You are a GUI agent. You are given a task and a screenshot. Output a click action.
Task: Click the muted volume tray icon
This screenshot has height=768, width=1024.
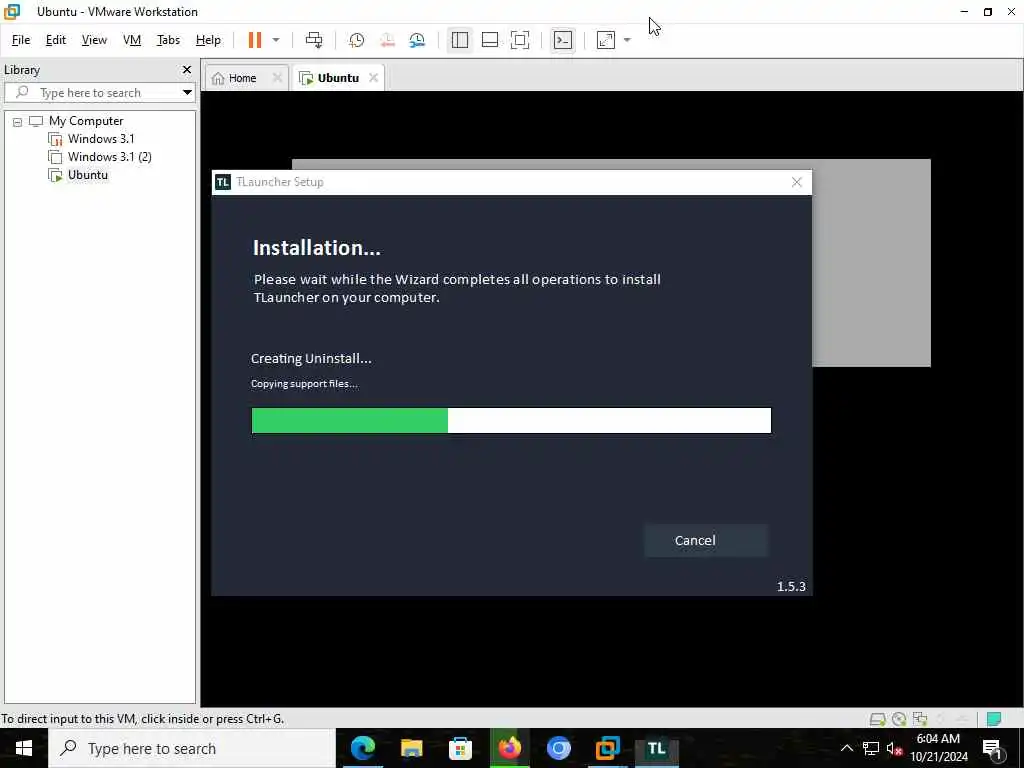(x=895, y=748)
